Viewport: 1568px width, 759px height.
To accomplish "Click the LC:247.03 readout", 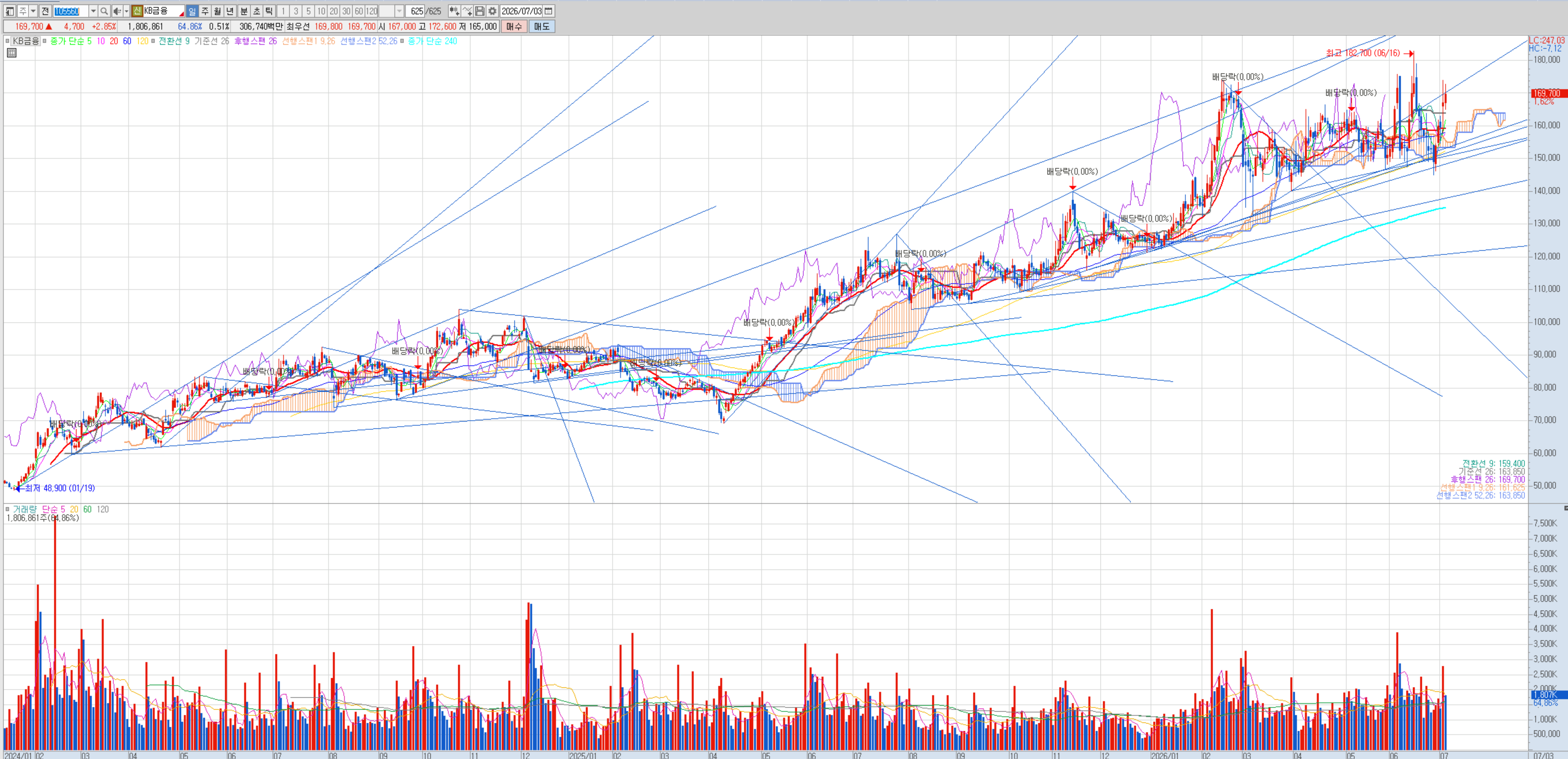I will click(x=1546, y=40).
